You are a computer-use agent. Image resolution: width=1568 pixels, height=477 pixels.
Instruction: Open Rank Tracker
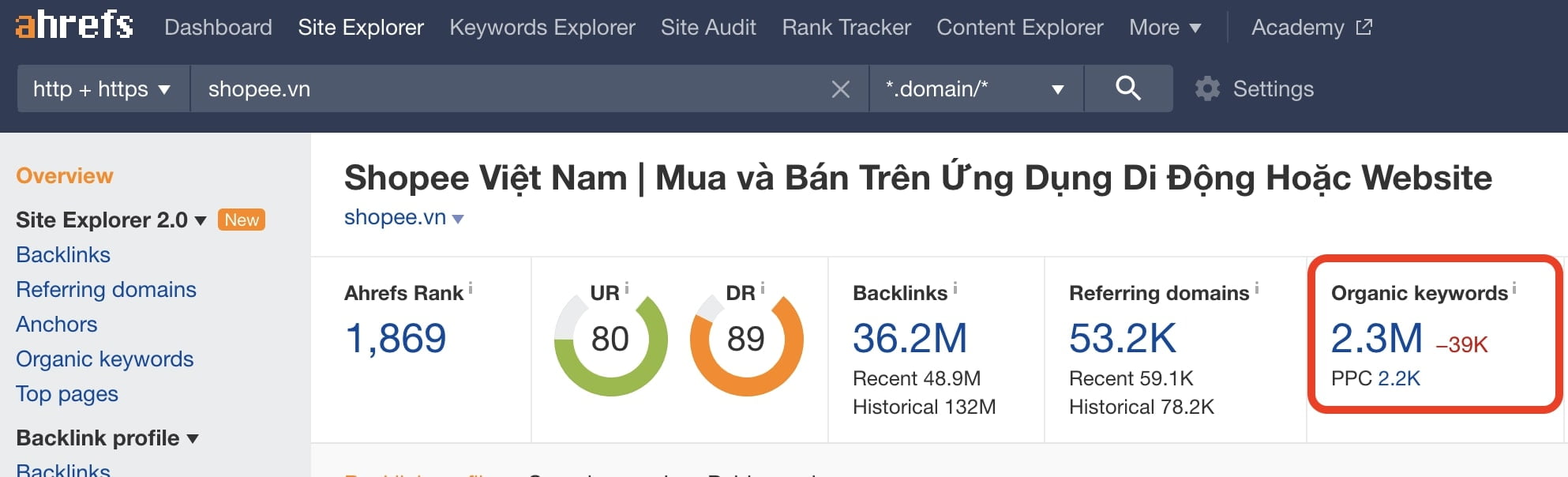tap(846, 28)
